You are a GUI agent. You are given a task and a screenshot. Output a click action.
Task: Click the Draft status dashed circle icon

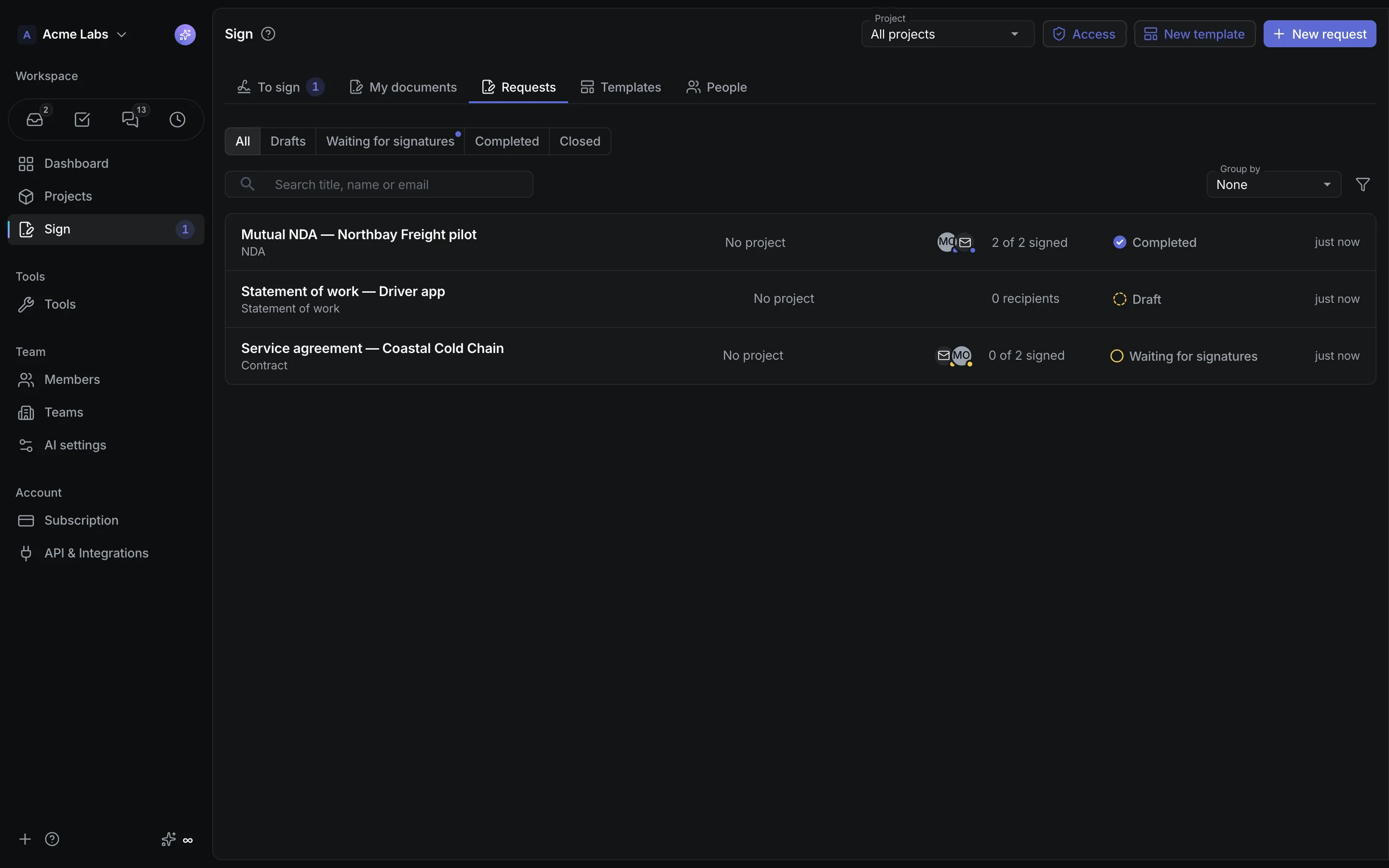[x=1119, y=299]
